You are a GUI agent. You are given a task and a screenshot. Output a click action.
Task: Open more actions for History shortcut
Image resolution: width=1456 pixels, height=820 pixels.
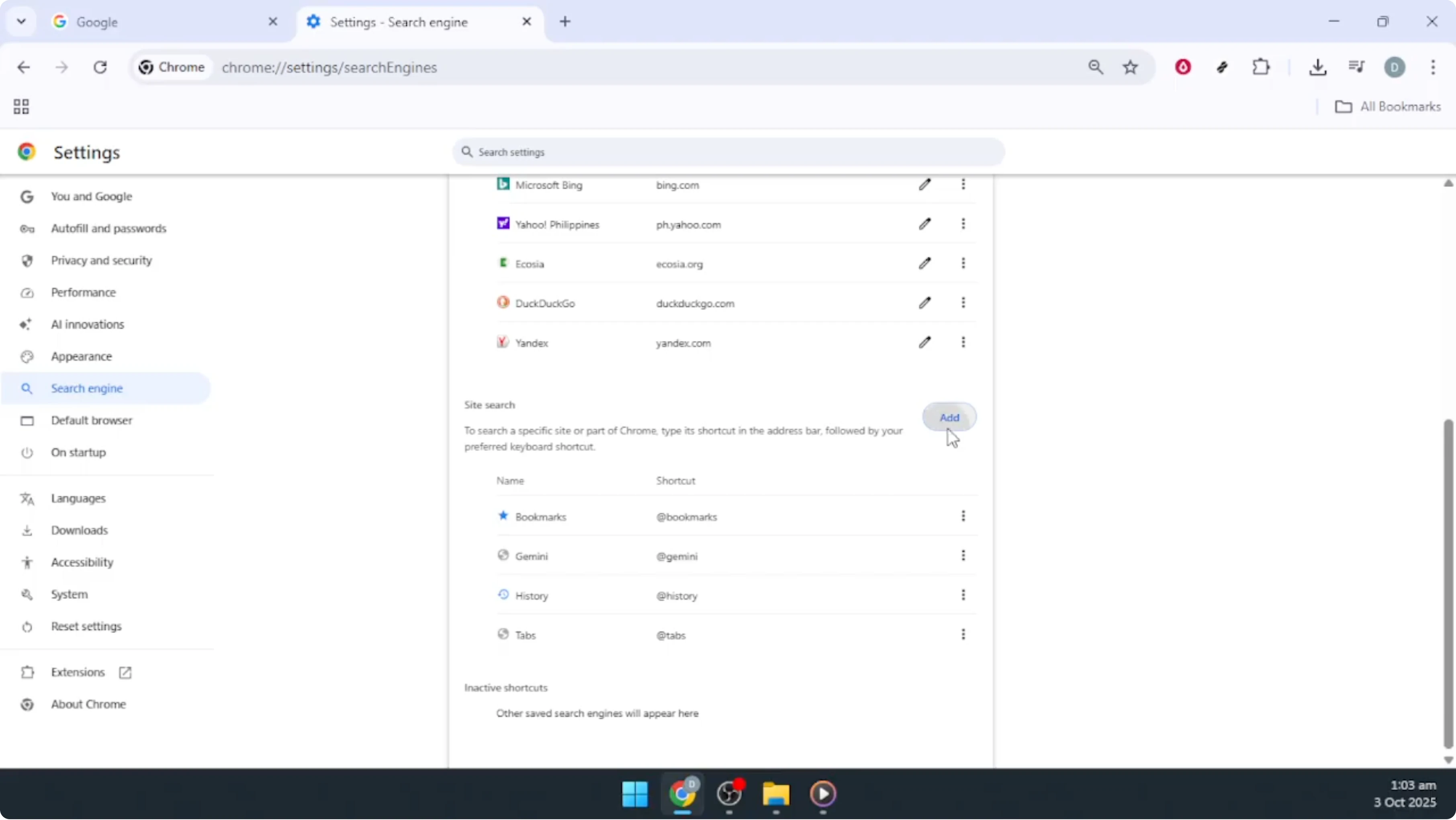(963, 595)
